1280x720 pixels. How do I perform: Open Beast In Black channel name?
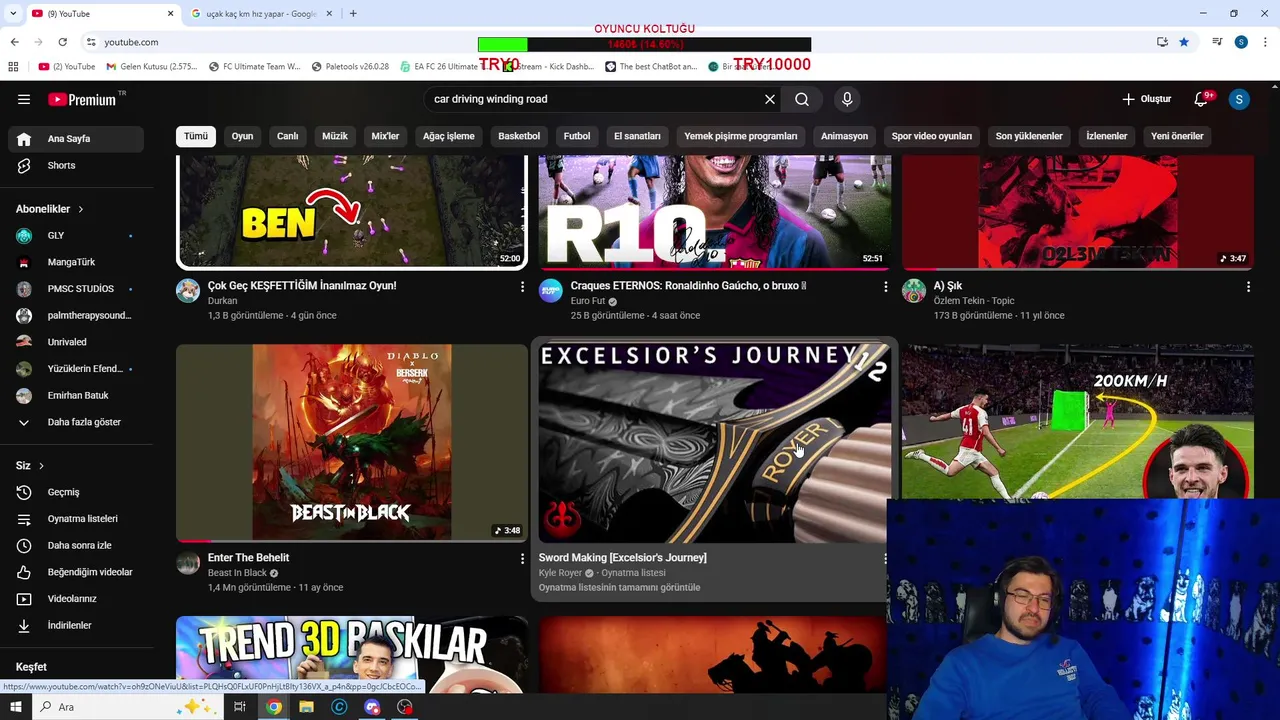tap(237, 573)
